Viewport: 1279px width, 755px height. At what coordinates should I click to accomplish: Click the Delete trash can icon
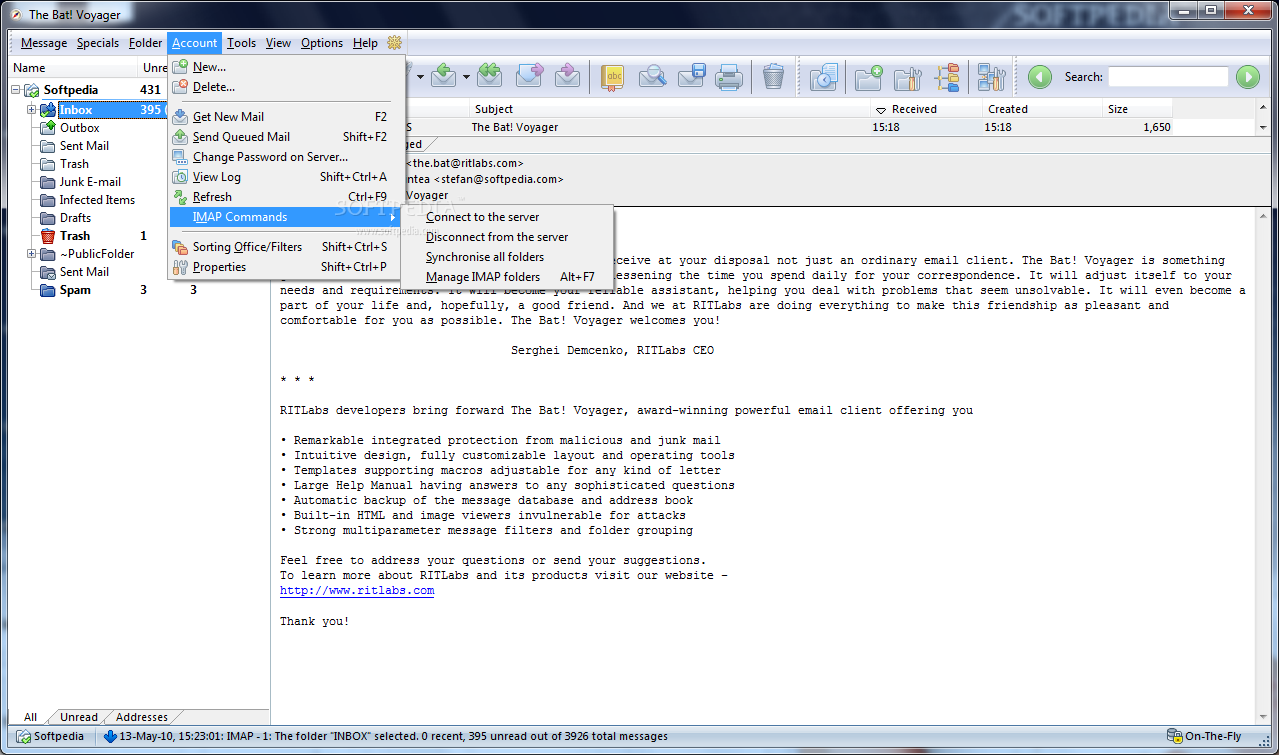point(773,76)
